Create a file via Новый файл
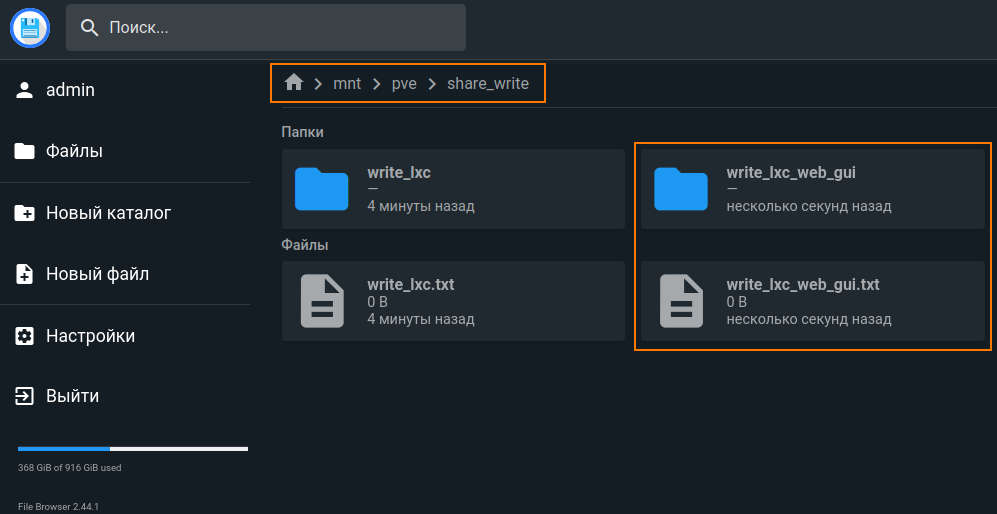Screen dimensions: 997x514 (x=97, y=274)
